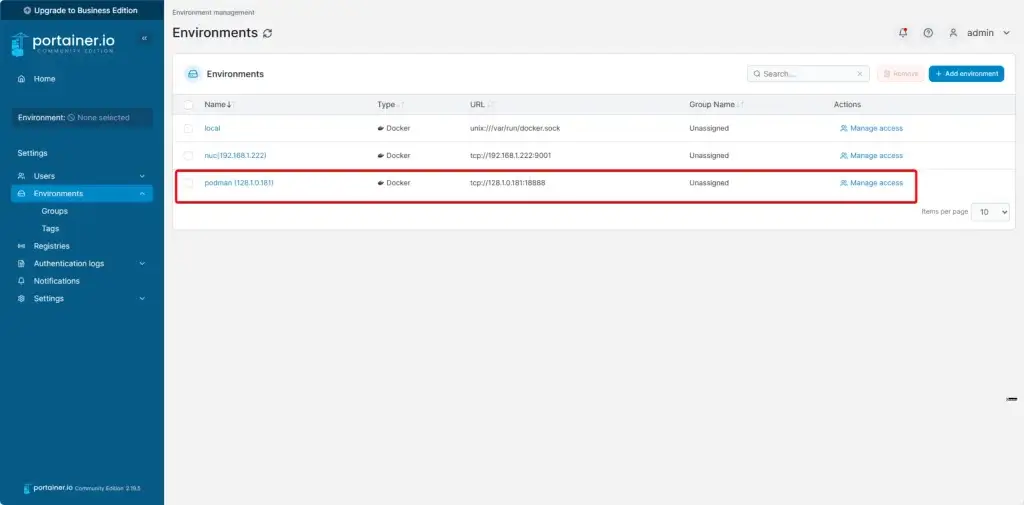The width and height of the screenshot is (1024, 505).
Task: Open the nuc(192.168.1.222) environment link
Action: pyautogui.click(x=235, y=156)
